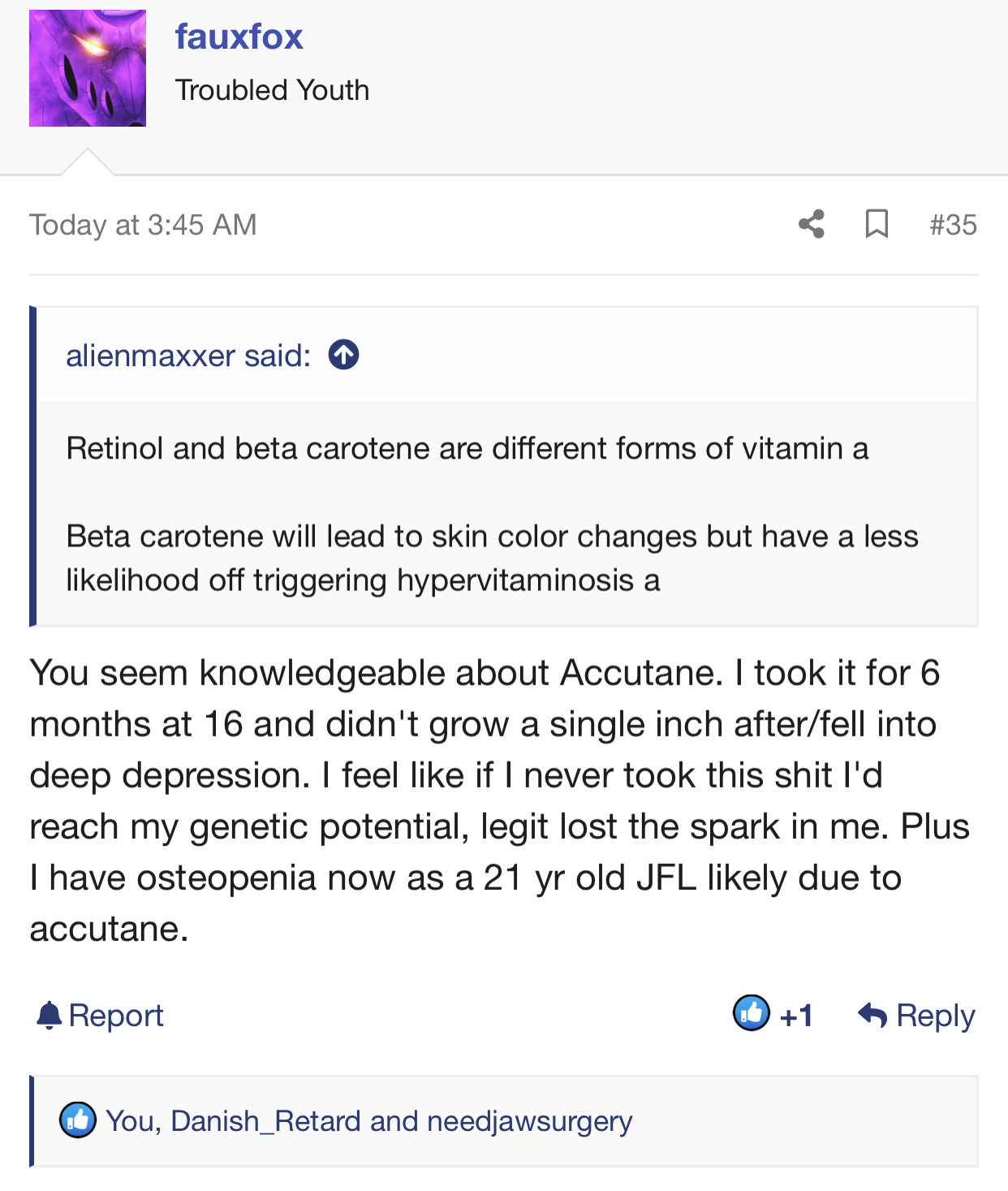View Danish_Retard in the reactions list

pyautogui.click(x=265, y=1121)
